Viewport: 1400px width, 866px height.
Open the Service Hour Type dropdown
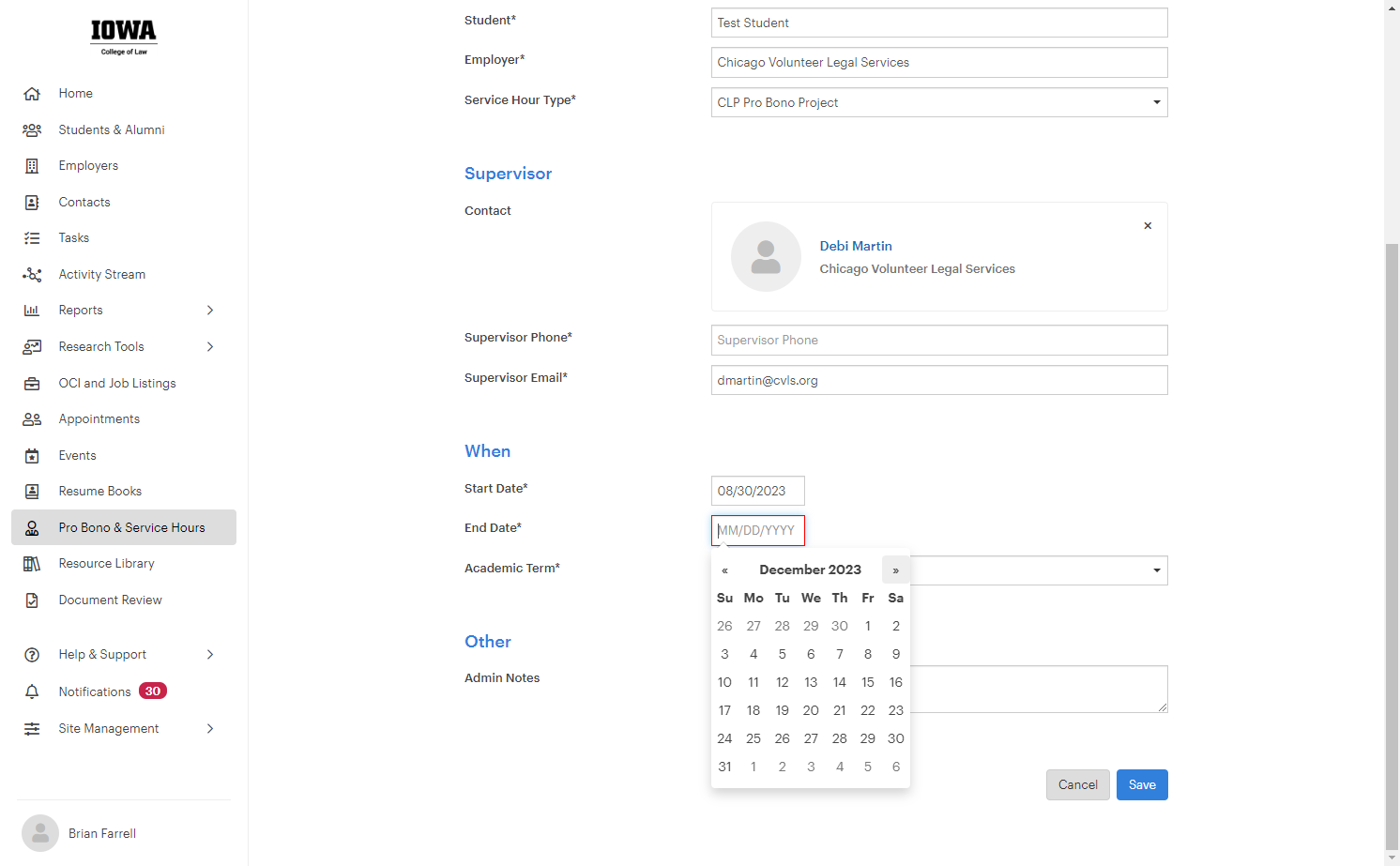click(939, 102)
